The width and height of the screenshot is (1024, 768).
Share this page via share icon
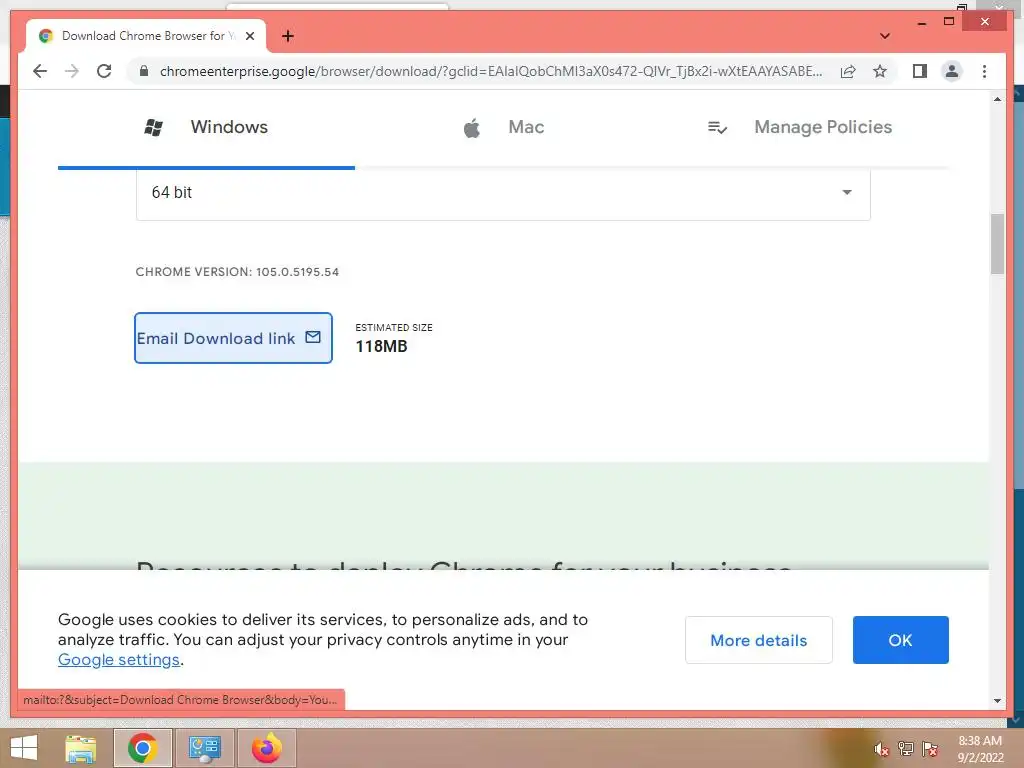(x=848, y=71)
